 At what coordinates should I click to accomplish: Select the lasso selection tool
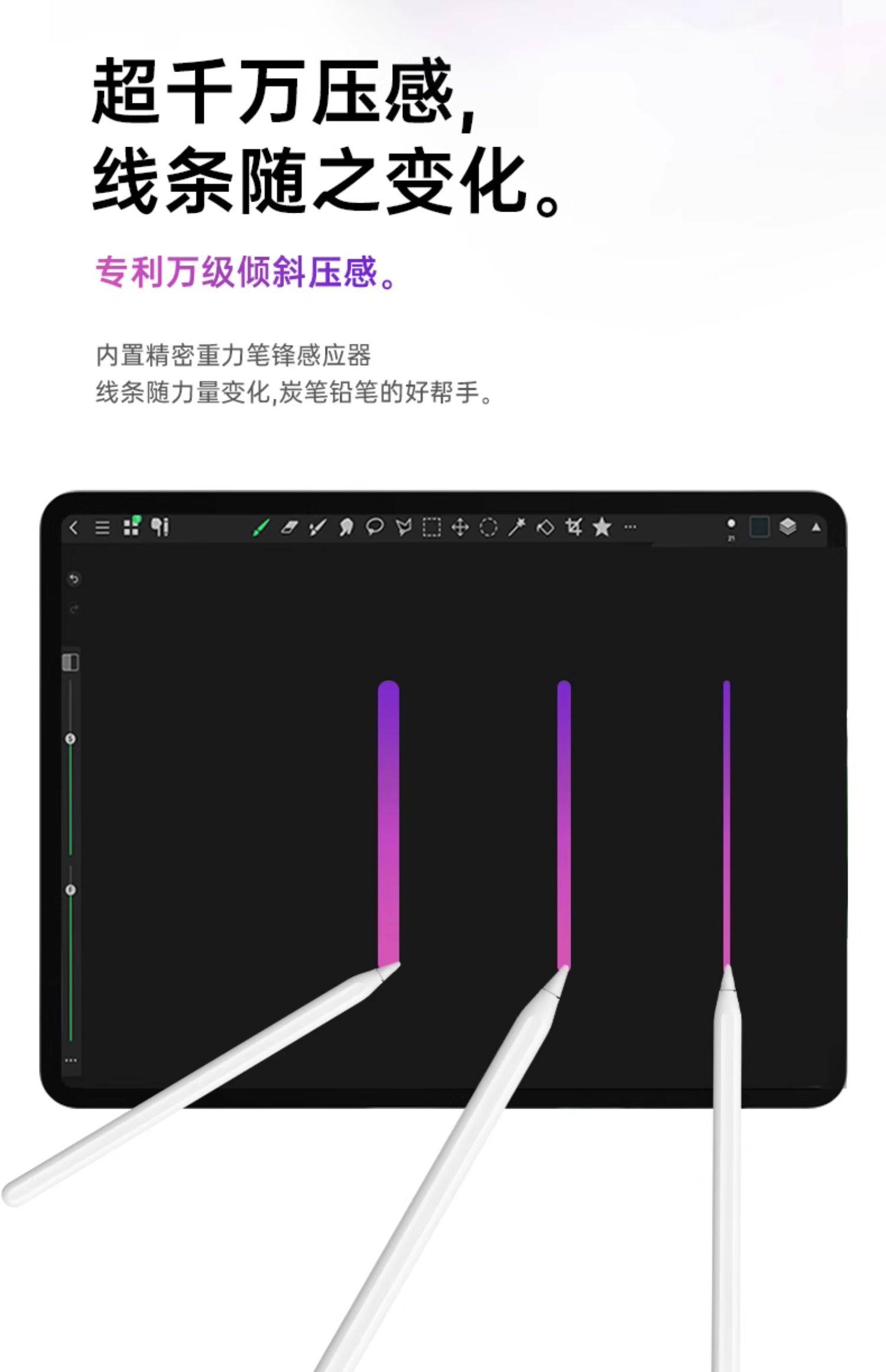(x=374, y=526)
